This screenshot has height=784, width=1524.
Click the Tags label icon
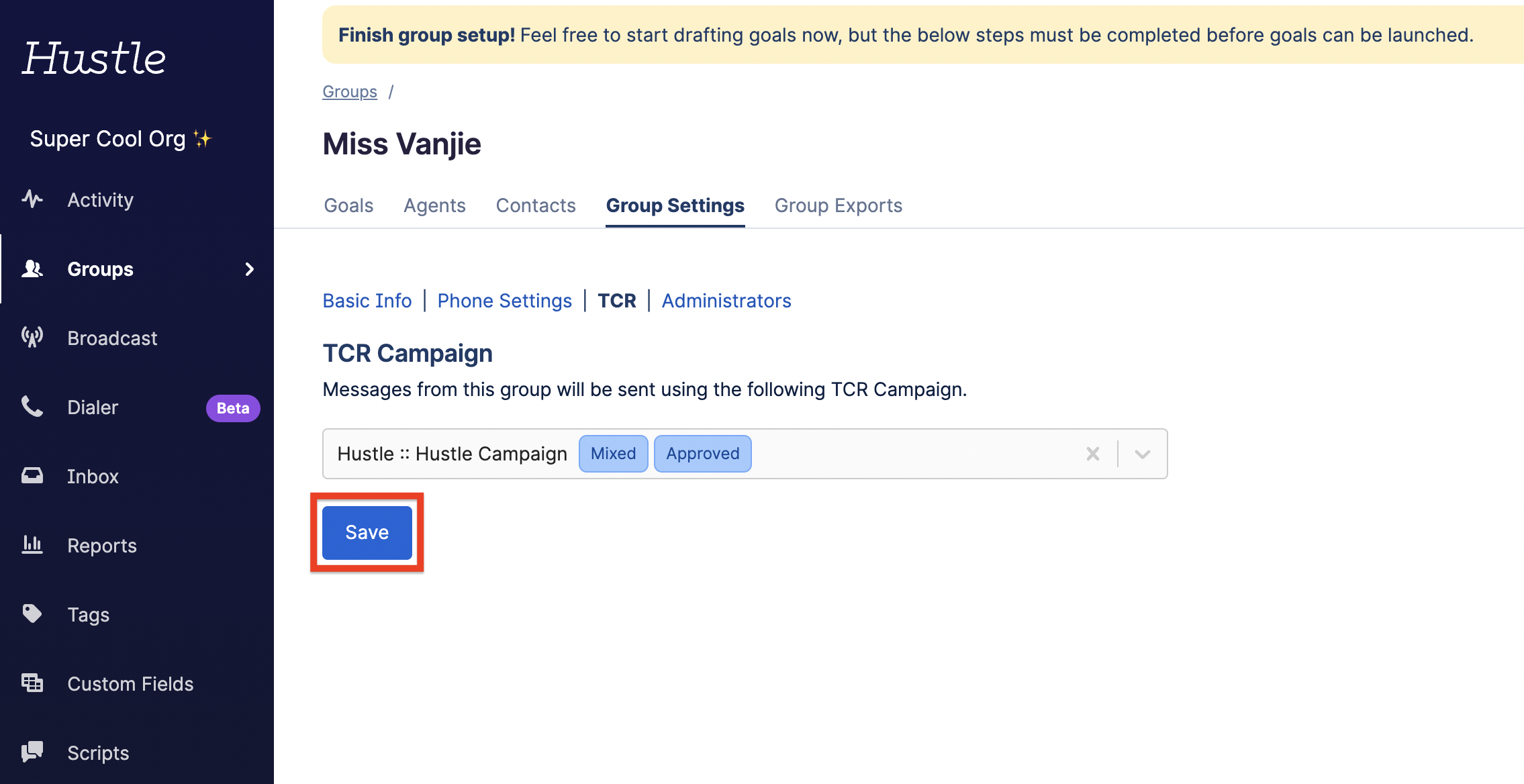pos(32,614)
